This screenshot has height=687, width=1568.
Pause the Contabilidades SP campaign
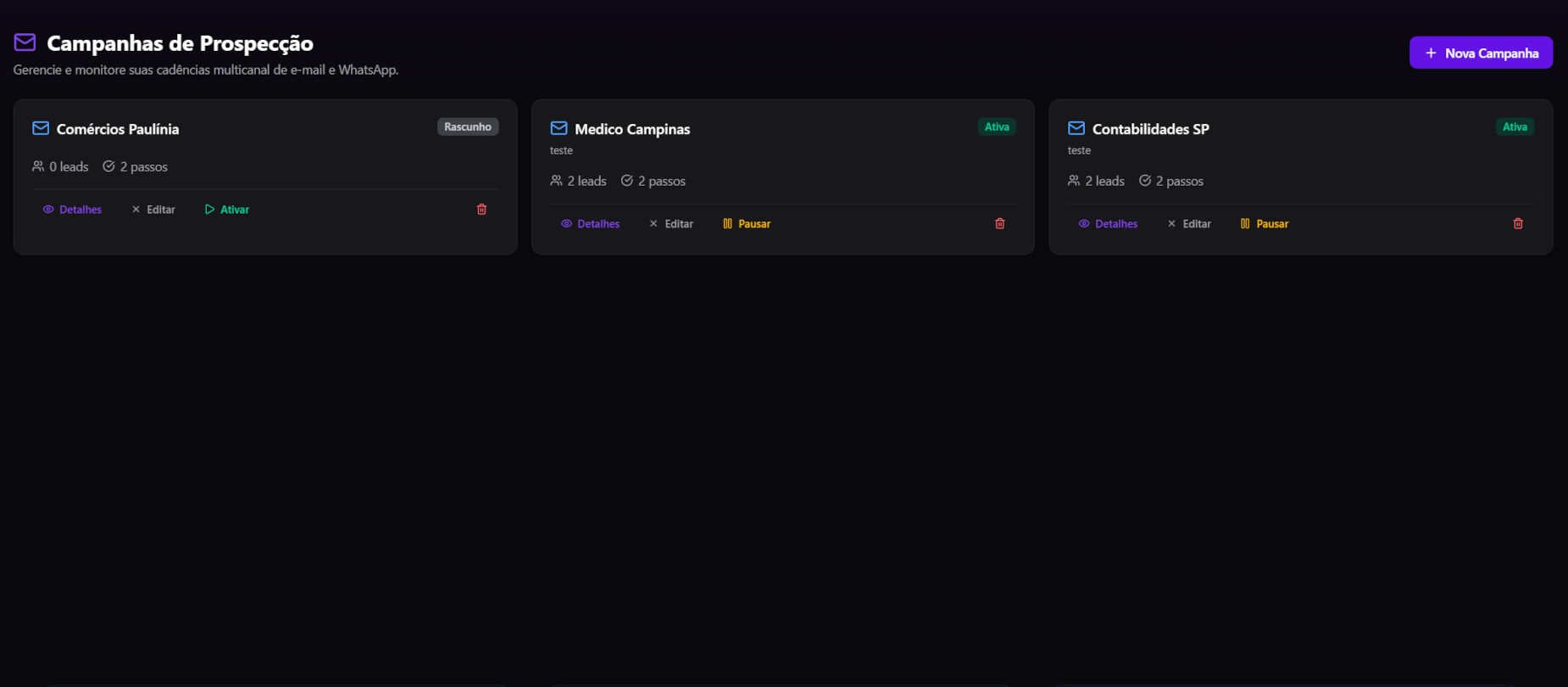click(x=1265, y=224)
